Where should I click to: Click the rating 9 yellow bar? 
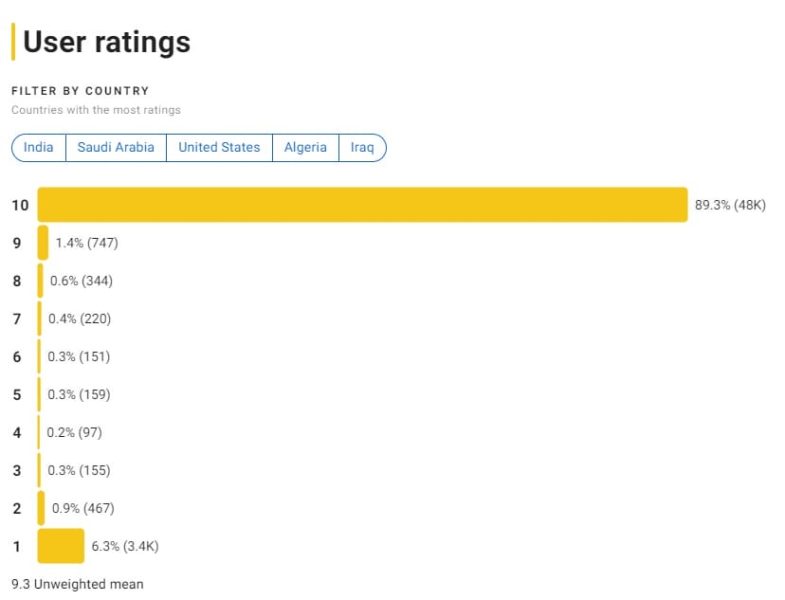[43, 242]
